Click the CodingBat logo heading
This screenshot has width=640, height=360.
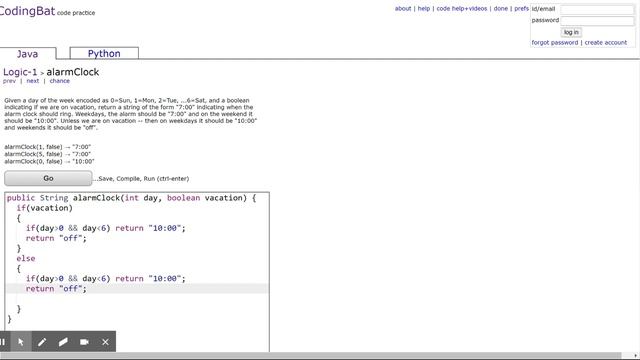[x=27, y=11]
